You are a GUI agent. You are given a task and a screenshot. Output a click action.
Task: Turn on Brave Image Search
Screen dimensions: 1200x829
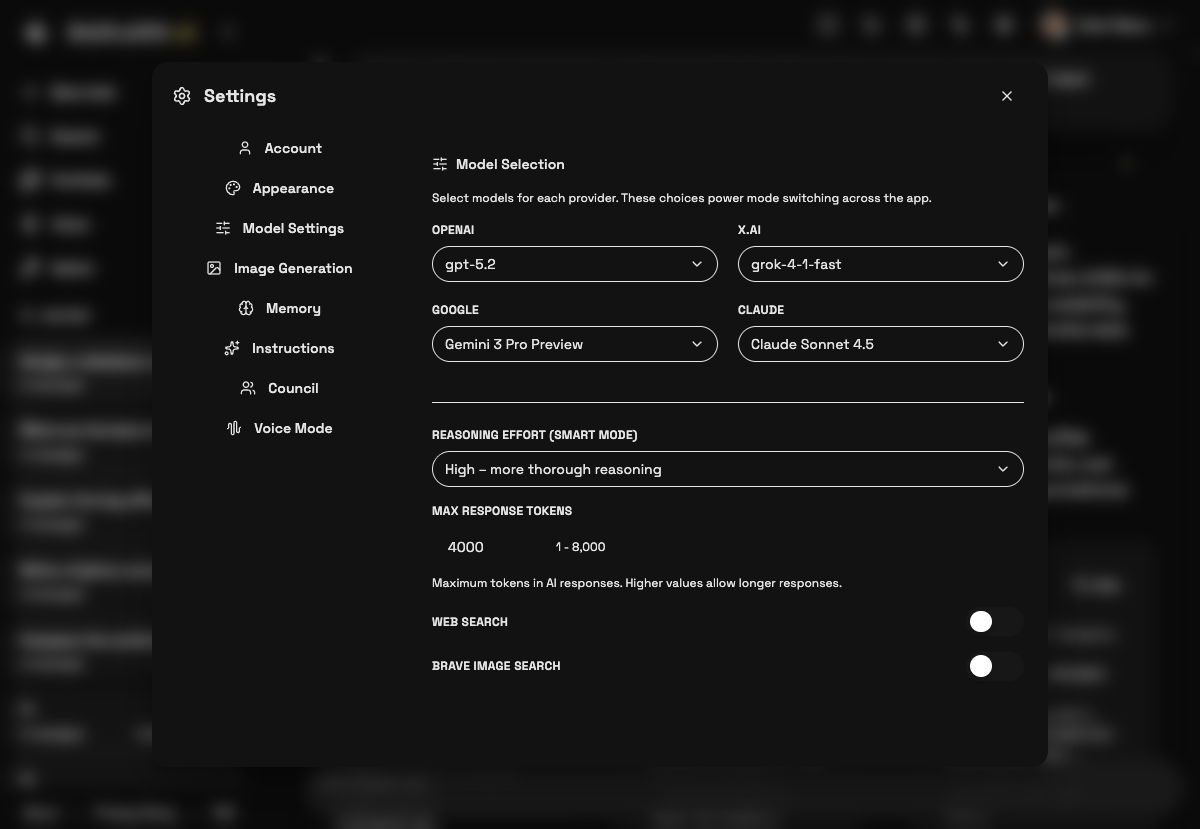tap(996, 666)
